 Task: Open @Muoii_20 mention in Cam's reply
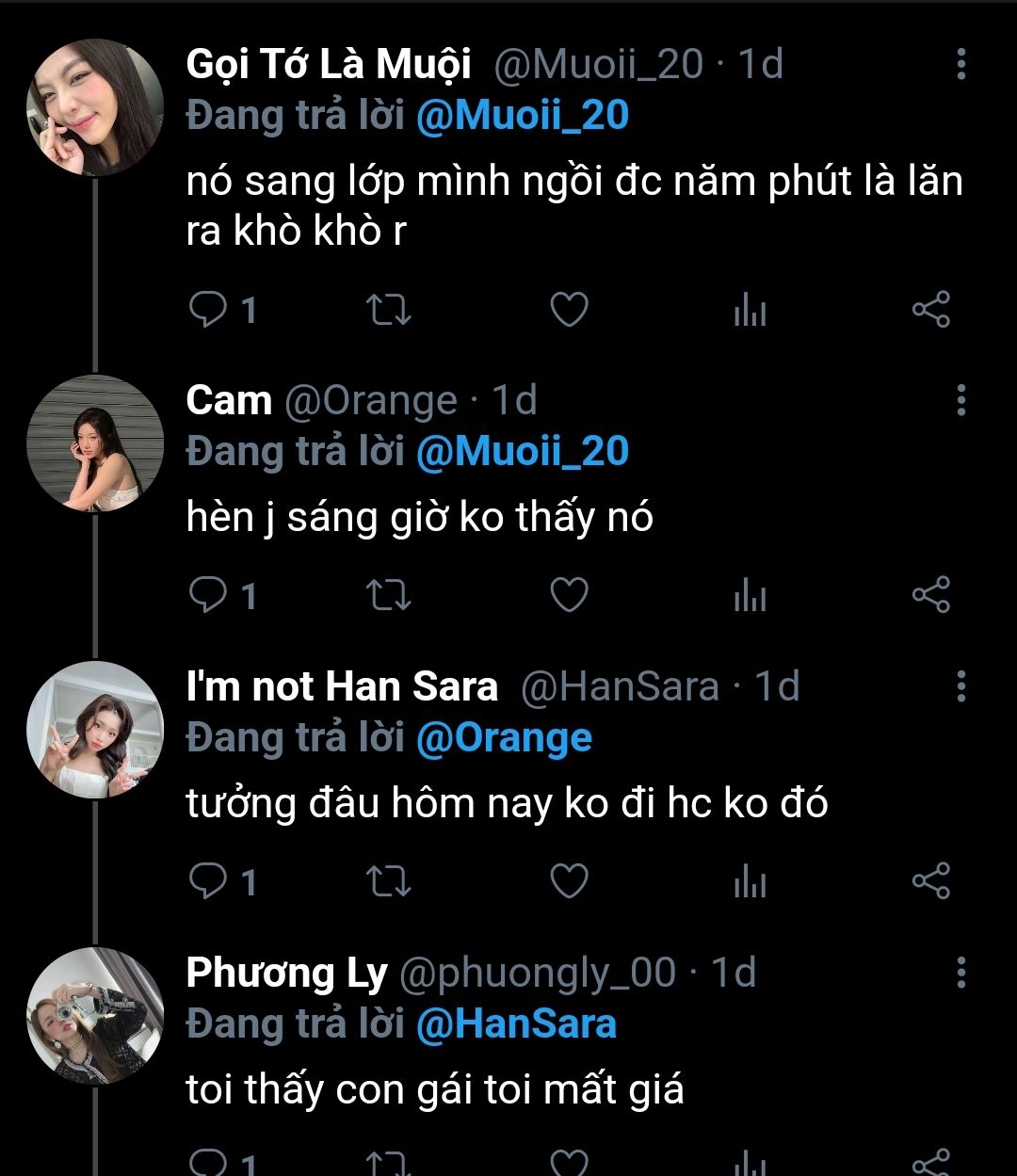[522, 452]
